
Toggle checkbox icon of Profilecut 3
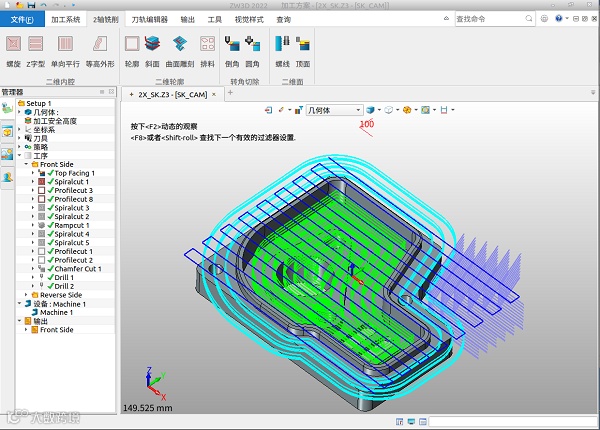click(x=42, y=190)
